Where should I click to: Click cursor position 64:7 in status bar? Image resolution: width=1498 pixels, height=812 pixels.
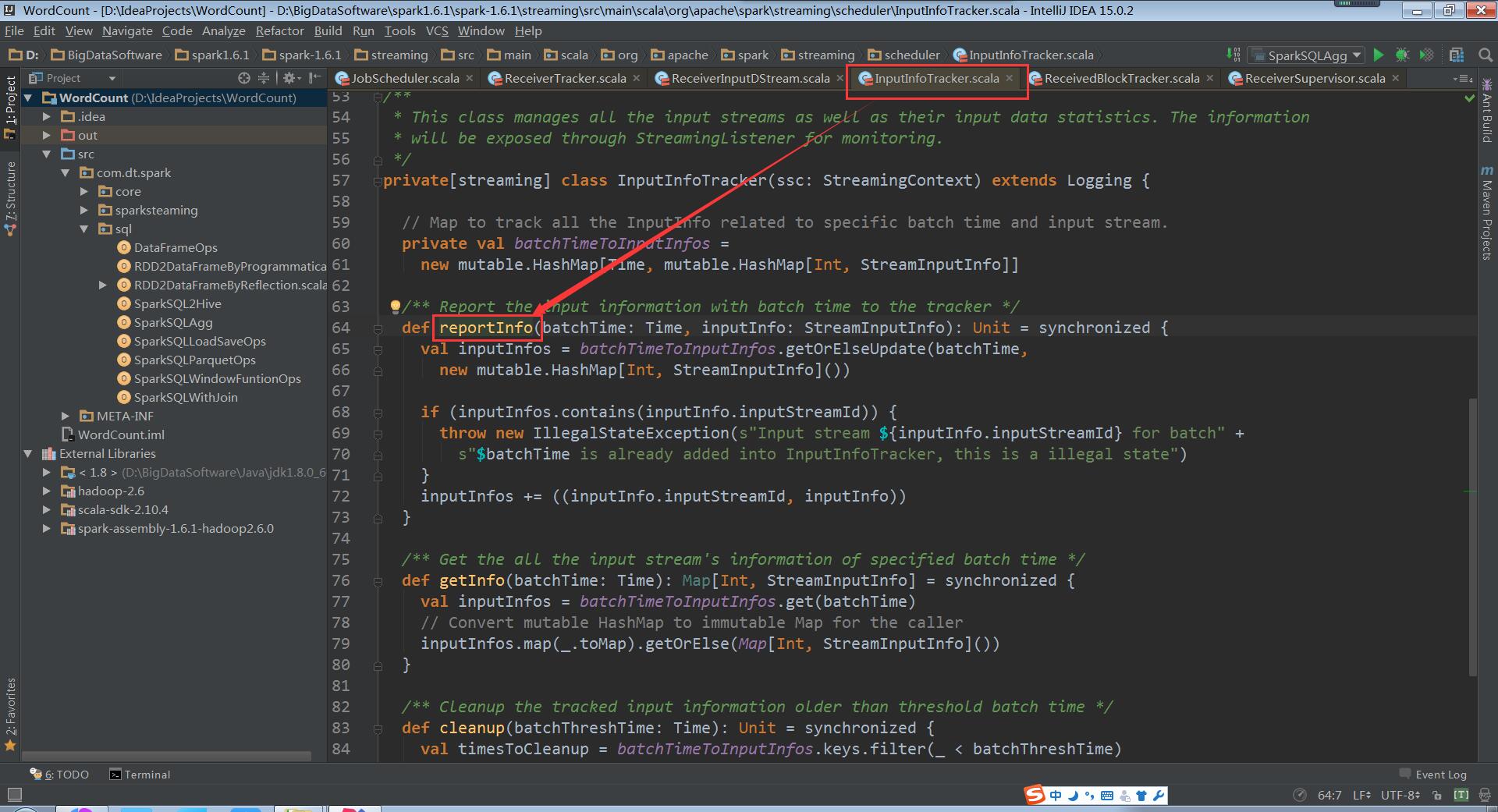point(1329,796)
